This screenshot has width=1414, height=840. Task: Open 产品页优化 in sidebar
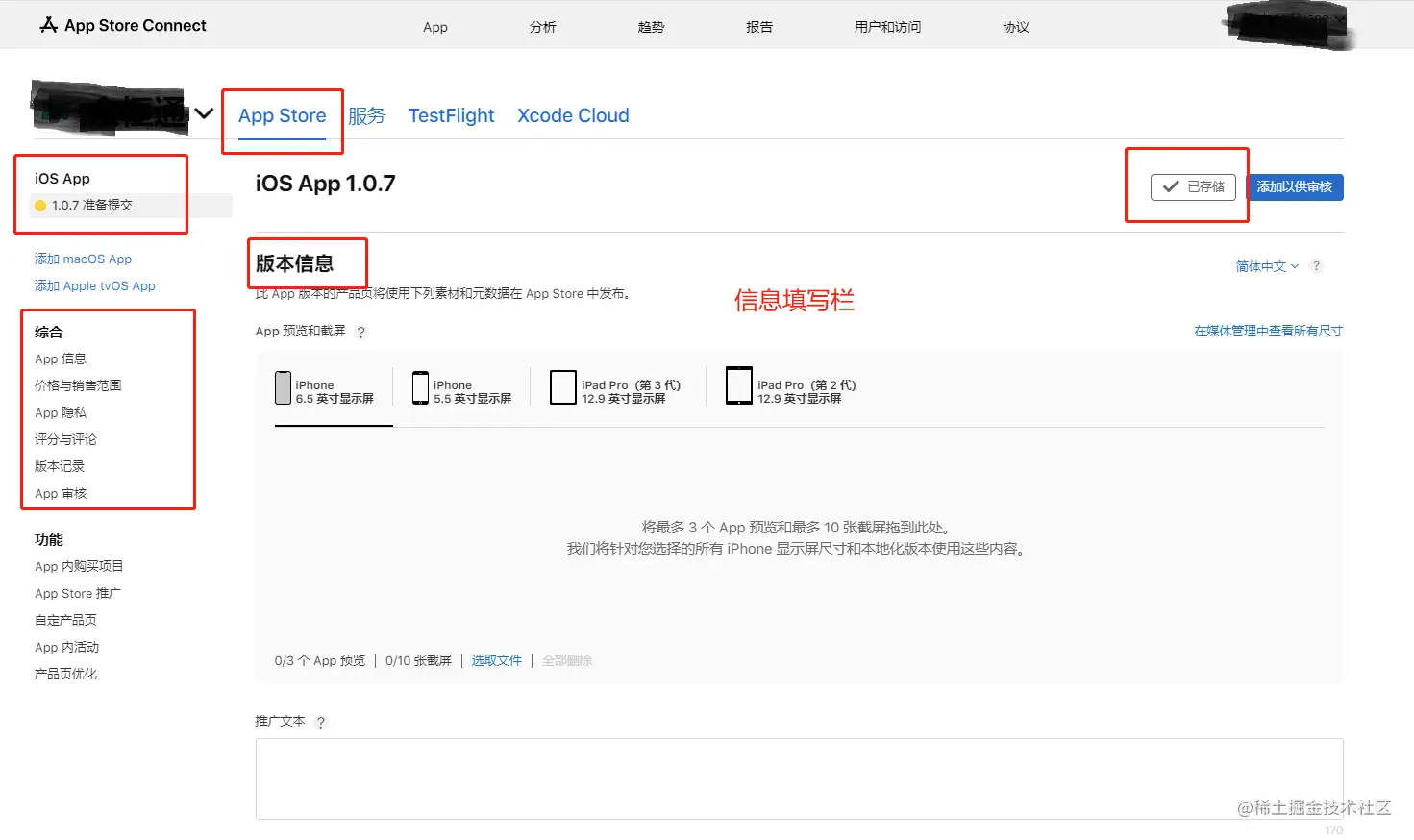[65, 675]
